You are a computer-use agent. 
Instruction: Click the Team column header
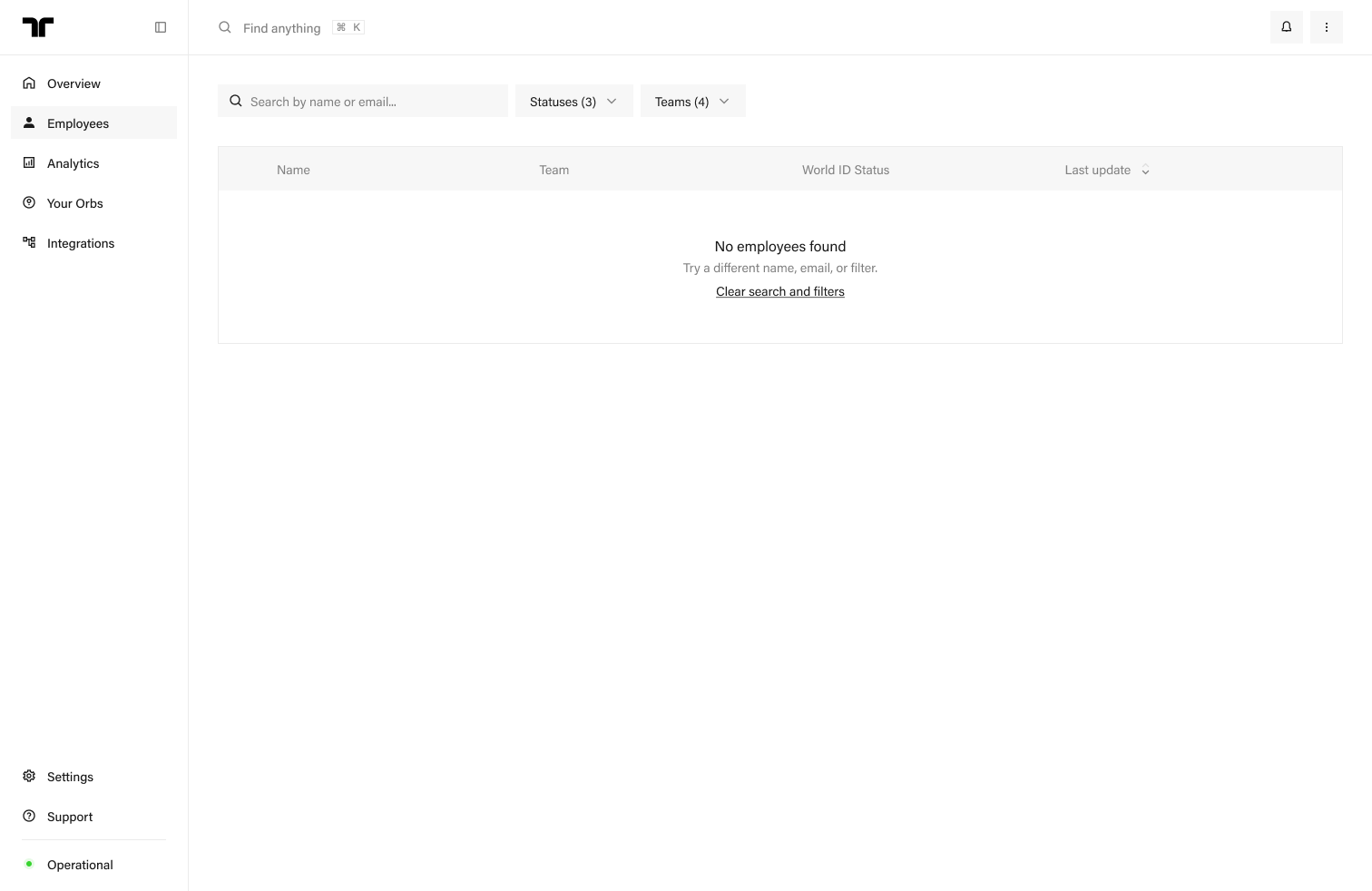(554, 170)
